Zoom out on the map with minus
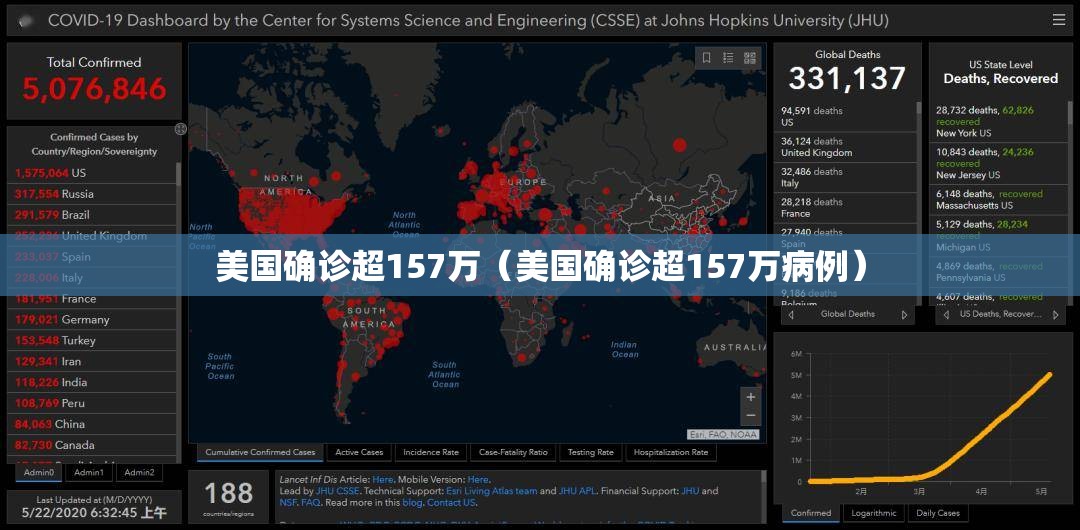Image resolution: width=1080 pixels, height=530 pixels. (x=751, y=416)
